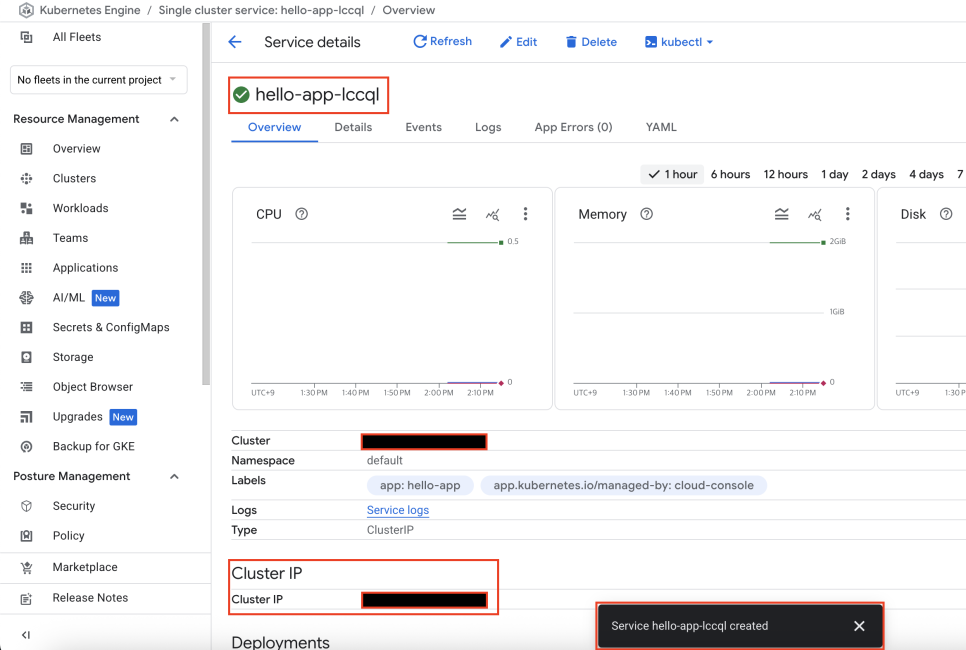Toggle the CPU chart legend icon
This screenshot has width=966, height=650.
[x=460, y=214]
